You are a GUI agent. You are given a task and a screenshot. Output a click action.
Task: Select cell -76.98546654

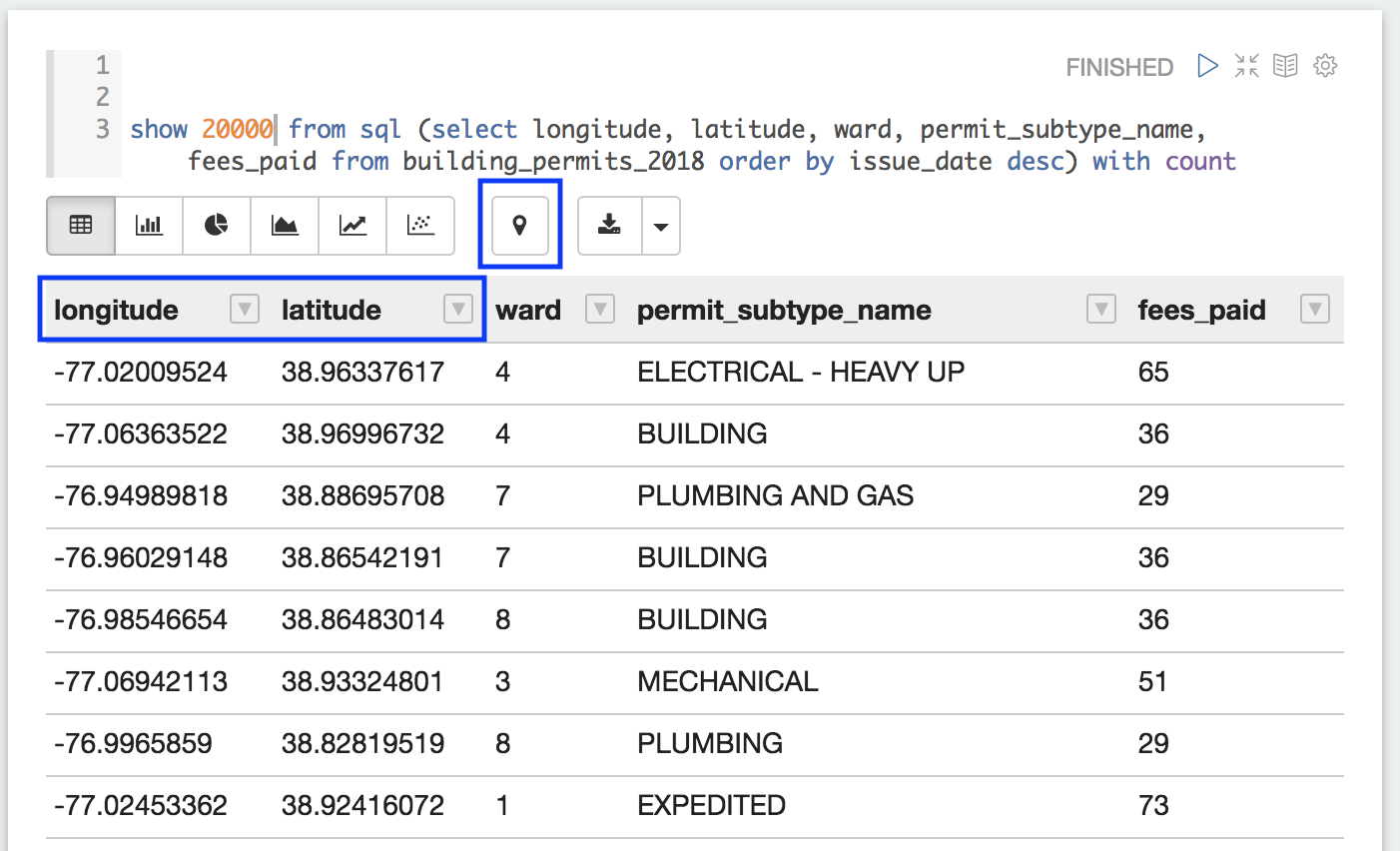tap(141, 620)
